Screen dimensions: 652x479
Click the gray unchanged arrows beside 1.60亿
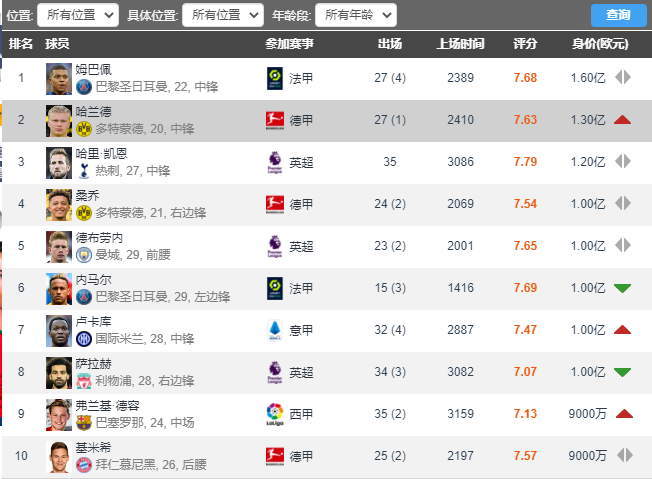tap(623, 77)
